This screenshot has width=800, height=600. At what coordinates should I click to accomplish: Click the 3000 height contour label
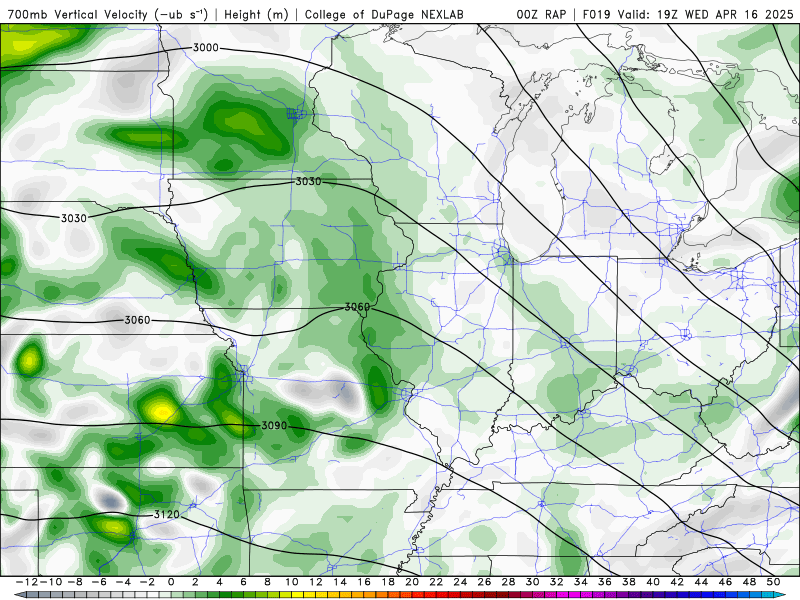(x=206, y=47)
